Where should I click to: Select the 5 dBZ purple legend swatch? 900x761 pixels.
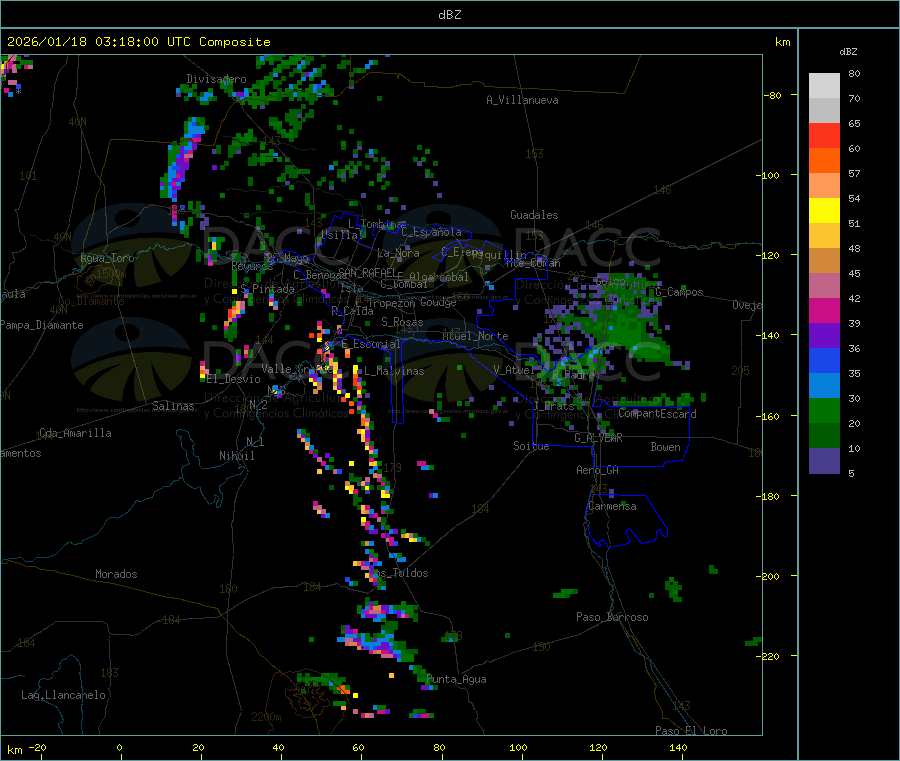click(x=824, y=461)
